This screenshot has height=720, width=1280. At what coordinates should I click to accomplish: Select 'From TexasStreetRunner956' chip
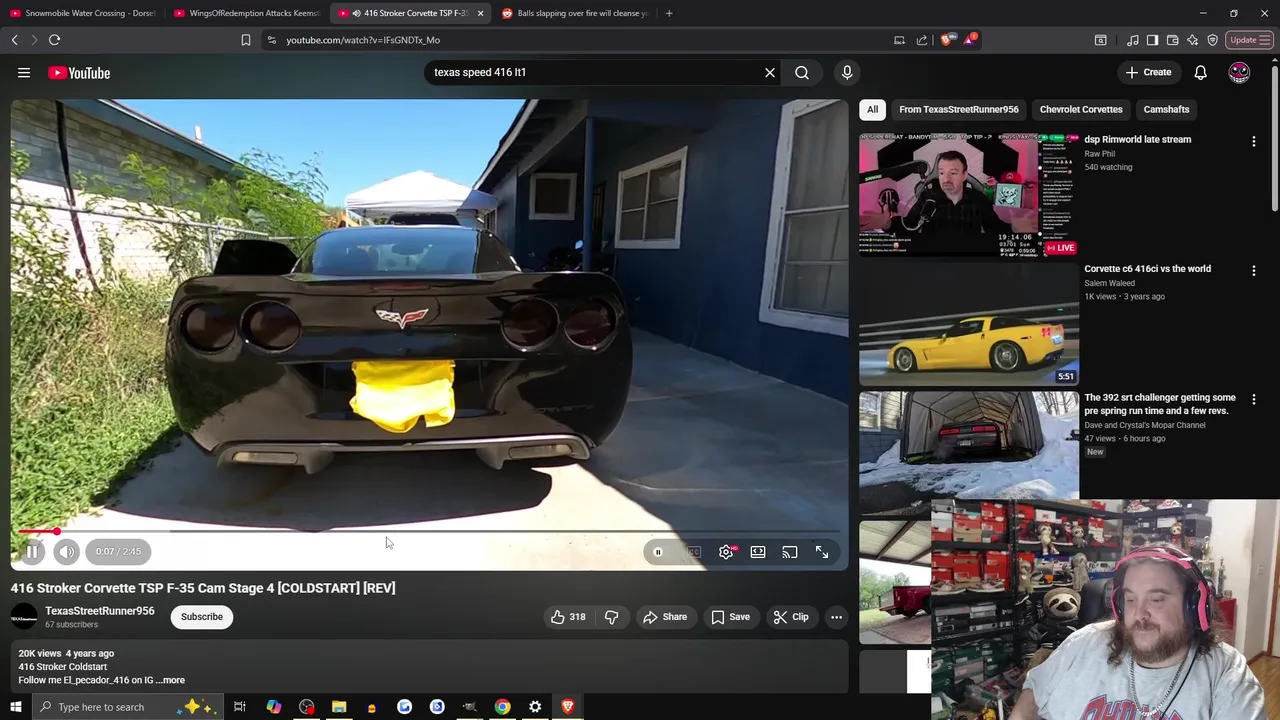click(x=959, y=109)
